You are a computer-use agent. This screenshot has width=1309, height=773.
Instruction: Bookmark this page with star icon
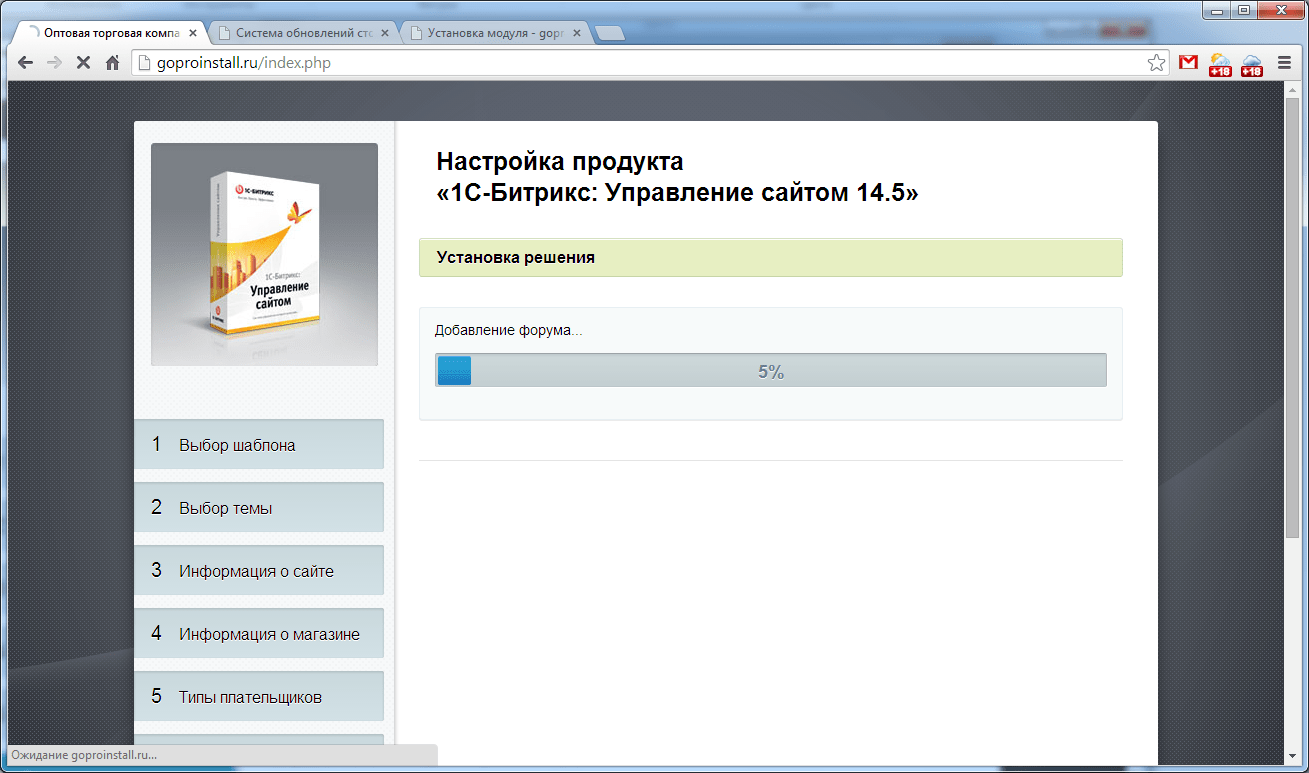pyautogui.click(x=1156, y=63)
